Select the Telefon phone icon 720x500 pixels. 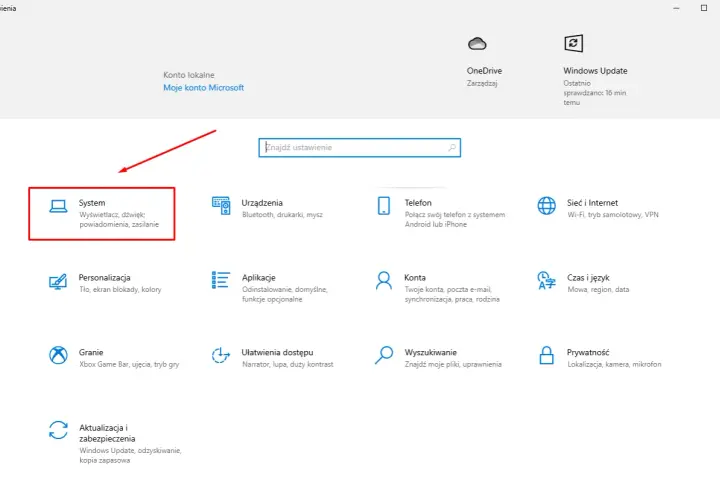tap(384, 206)
